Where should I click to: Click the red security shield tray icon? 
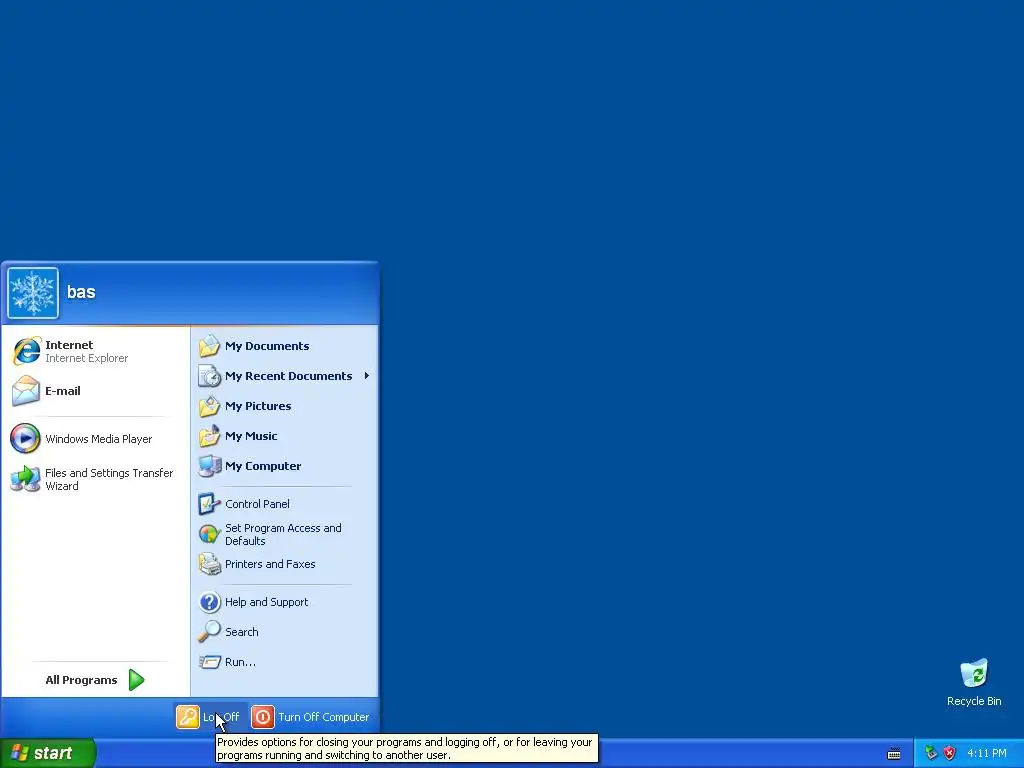point(950,753)
